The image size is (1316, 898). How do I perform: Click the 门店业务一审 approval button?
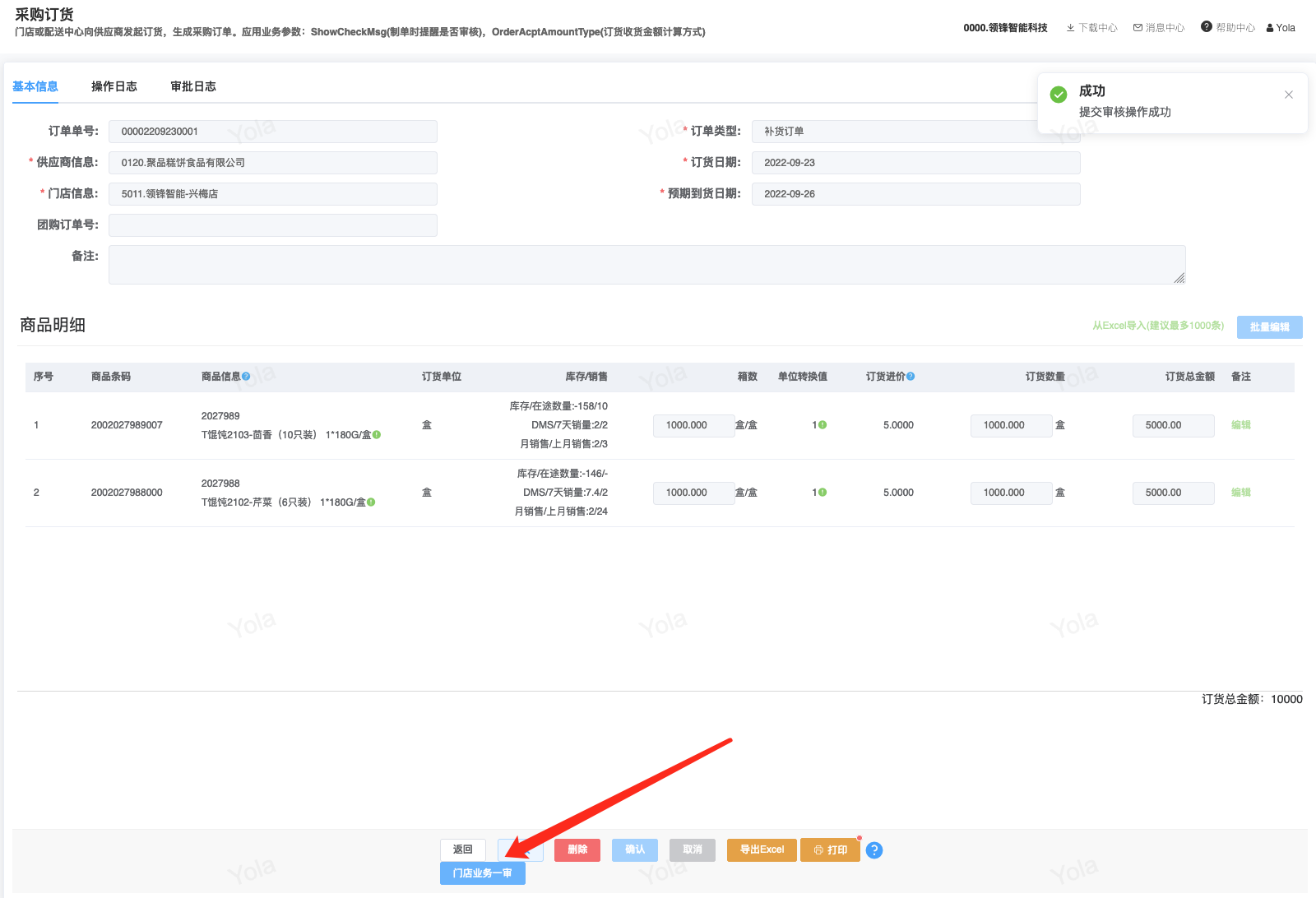pos(482,873)
